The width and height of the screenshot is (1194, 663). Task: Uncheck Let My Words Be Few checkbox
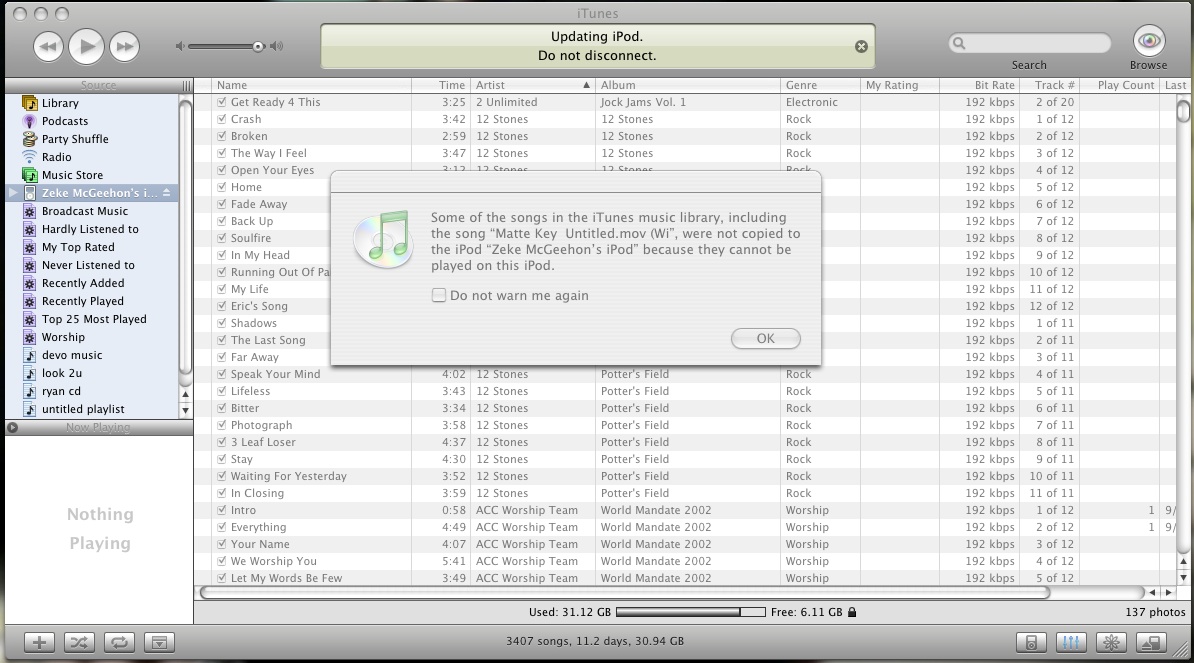(222, 579)
